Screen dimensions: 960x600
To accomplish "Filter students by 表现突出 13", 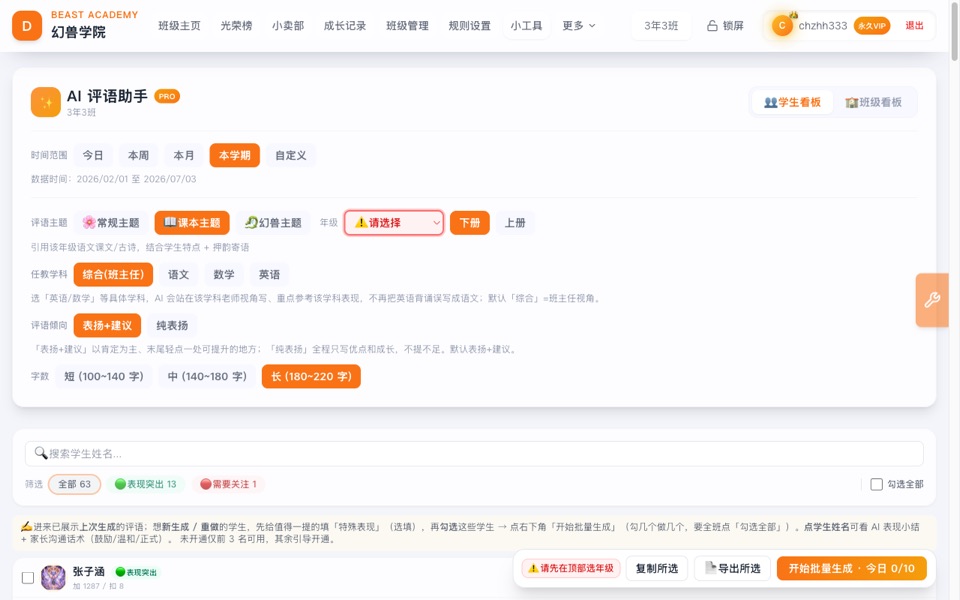I will (146, 484).
